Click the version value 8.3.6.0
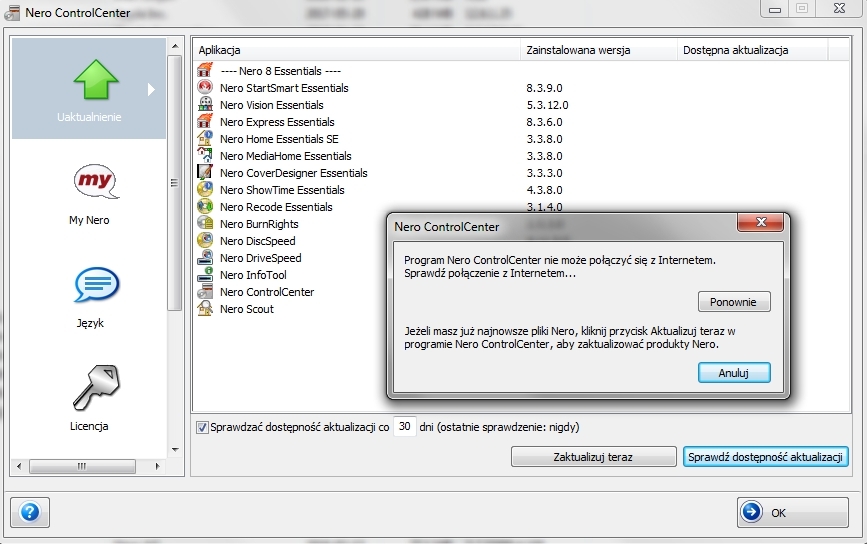 coord(544,122)
